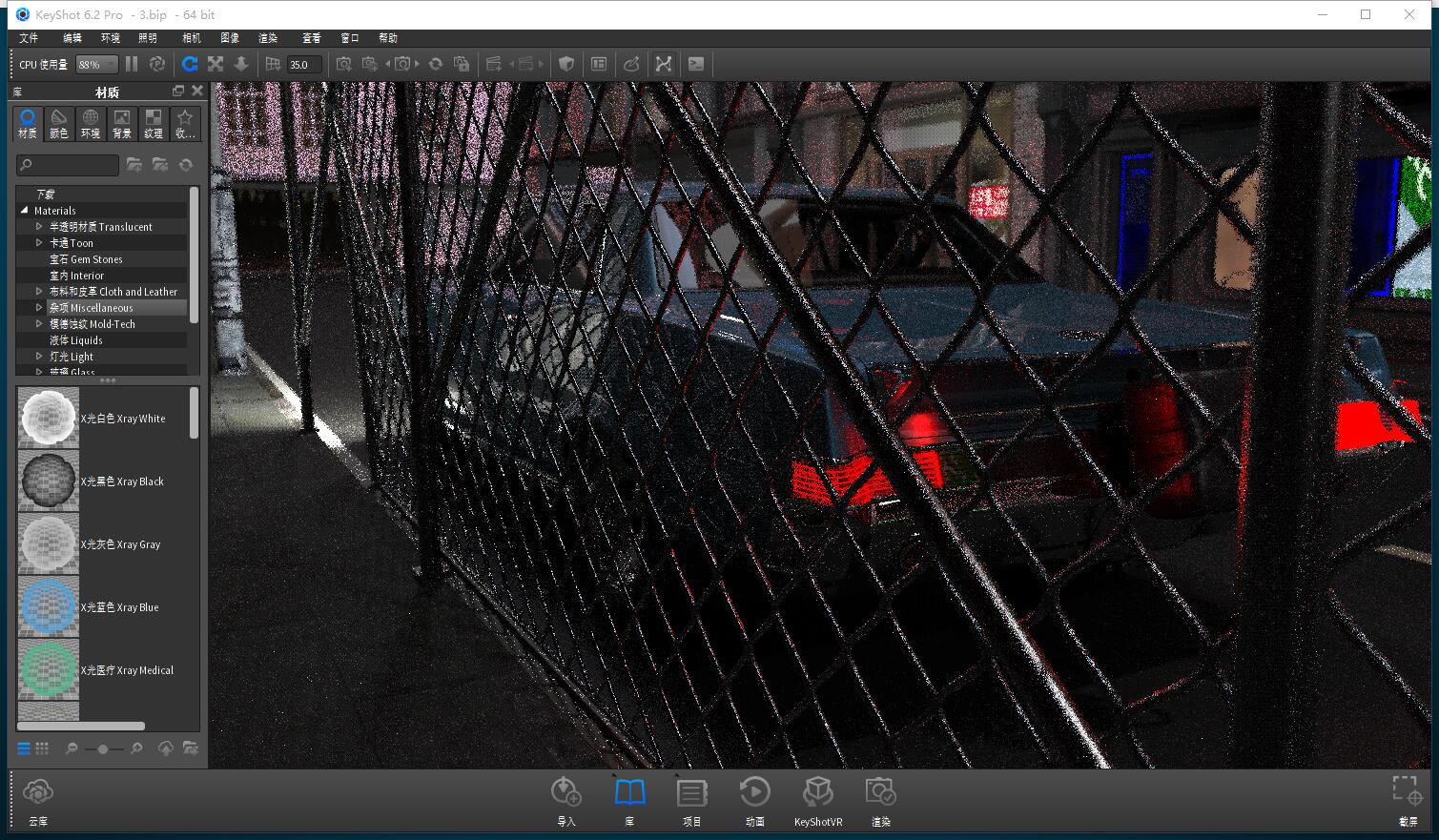The height and width of the screenshot is (840, 1439).
Task: Open the 环境 (Environments) library tab
Action: click(90, 122)
